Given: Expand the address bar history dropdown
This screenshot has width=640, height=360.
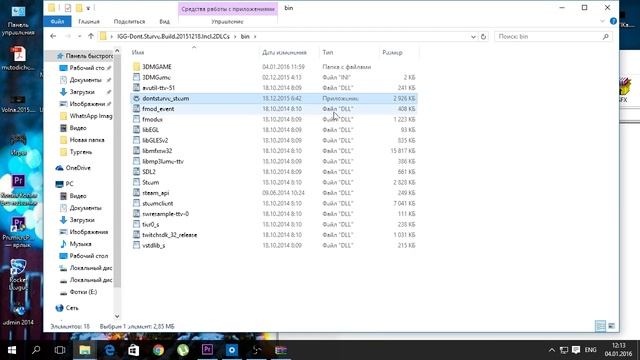Looking at the screenshot, I should pyautogui.click(x=473, y=37).
